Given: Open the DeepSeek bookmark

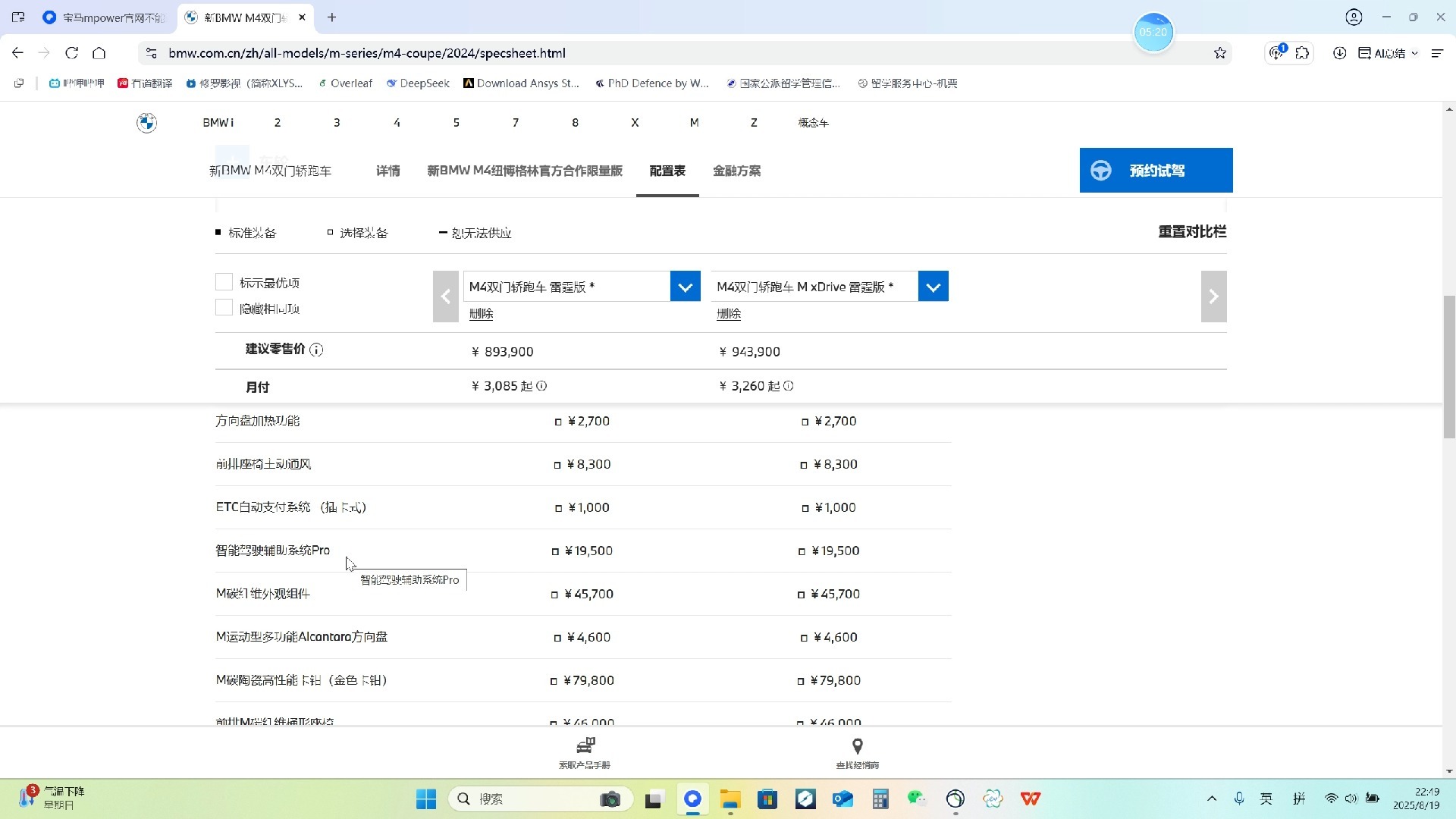Looking at the screenshot, I should [418, 83].
